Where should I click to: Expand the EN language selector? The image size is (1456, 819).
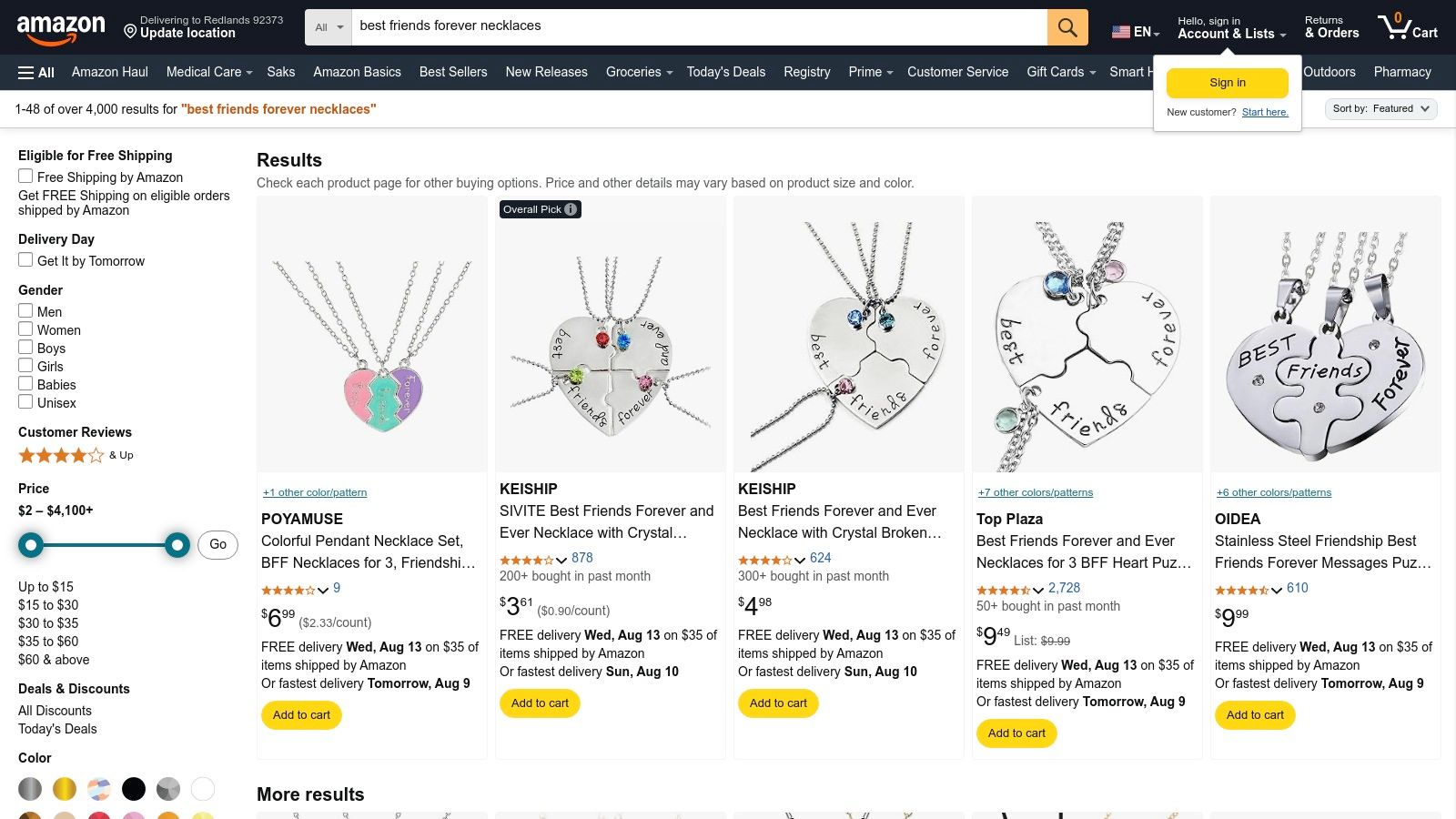click(x=1134, y=32)
